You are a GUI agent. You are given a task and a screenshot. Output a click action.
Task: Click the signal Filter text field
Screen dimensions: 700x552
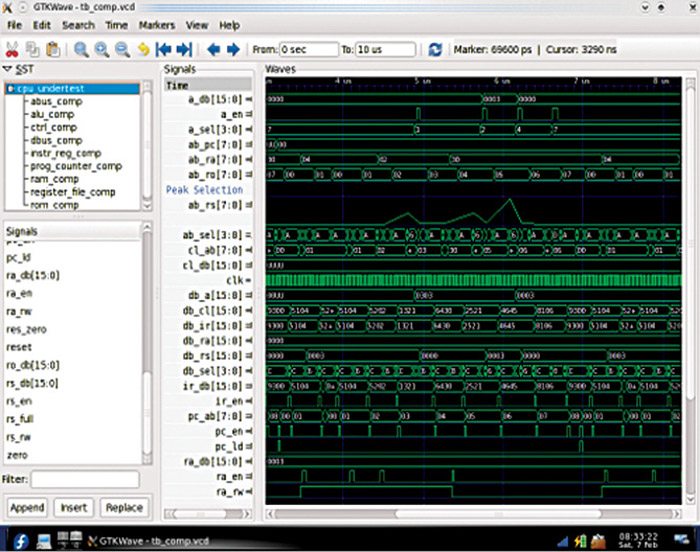click(x=83, y=481)
